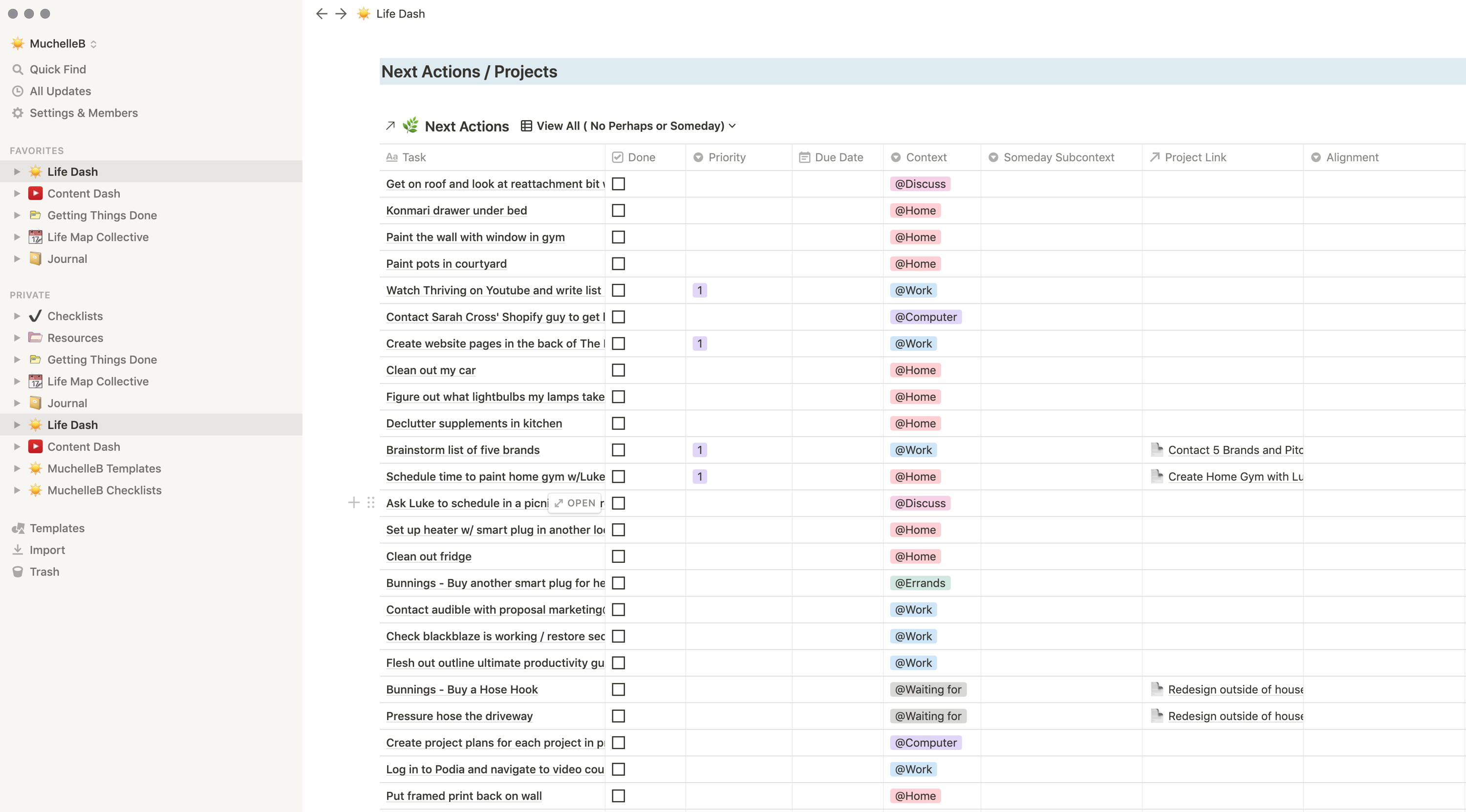Click empty Due Date cell for Clean out fridge

pos(837,556)
